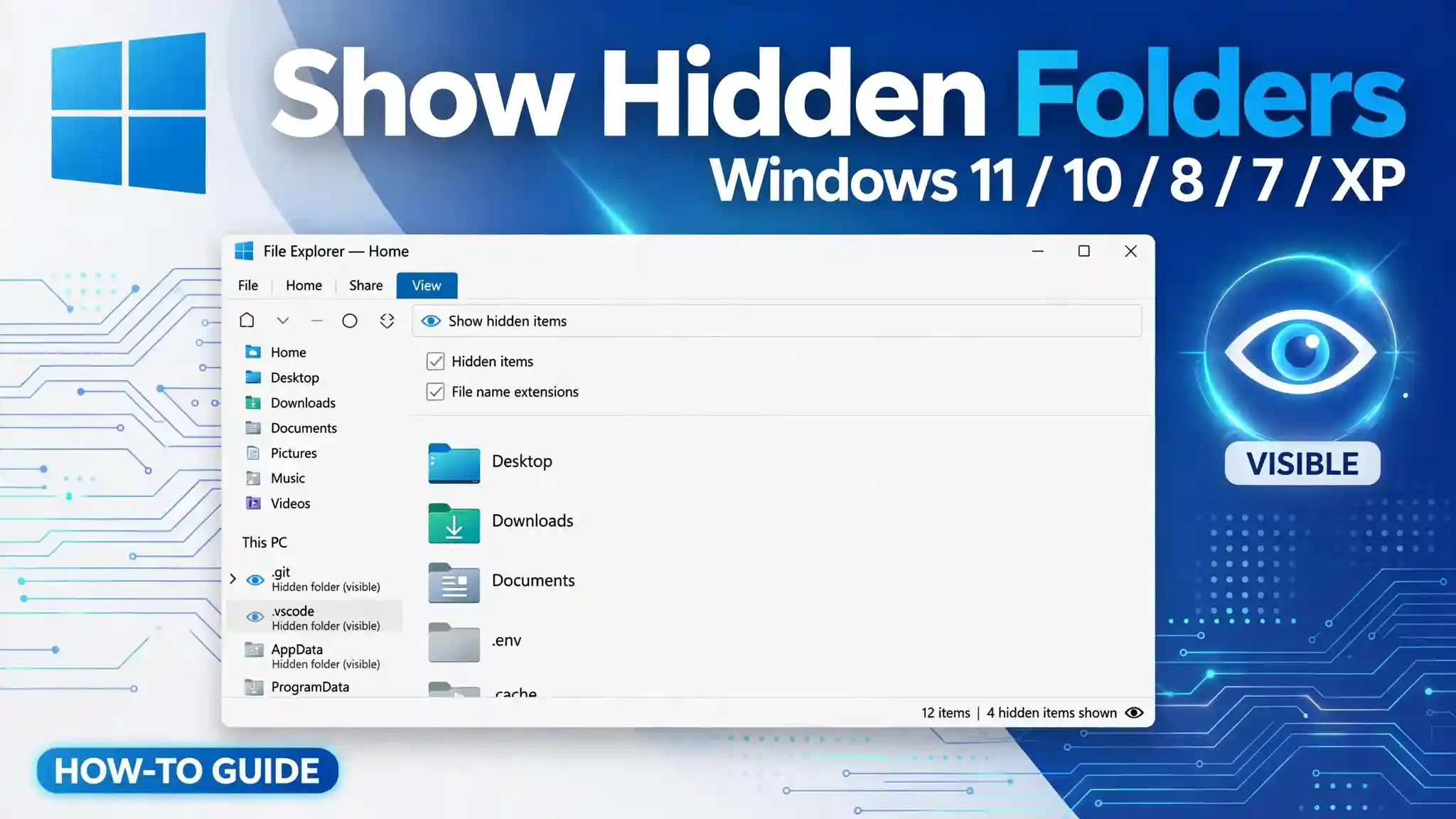Image resolution: width=1456 pixels, height=819 pixels.
Task: Click the refresh arrows icon in toolbar
Action: coord(387,321)
